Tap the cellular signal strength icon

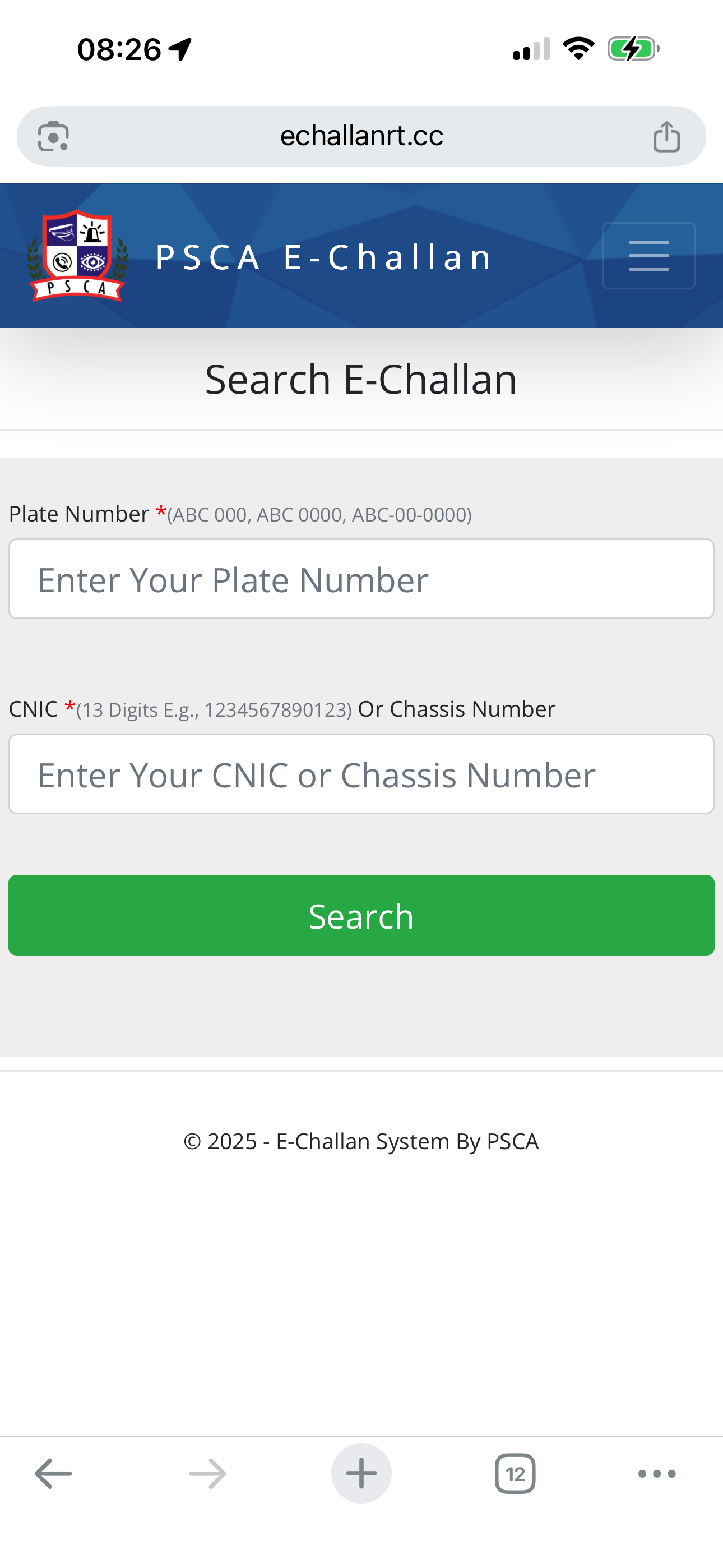[531, 49]
